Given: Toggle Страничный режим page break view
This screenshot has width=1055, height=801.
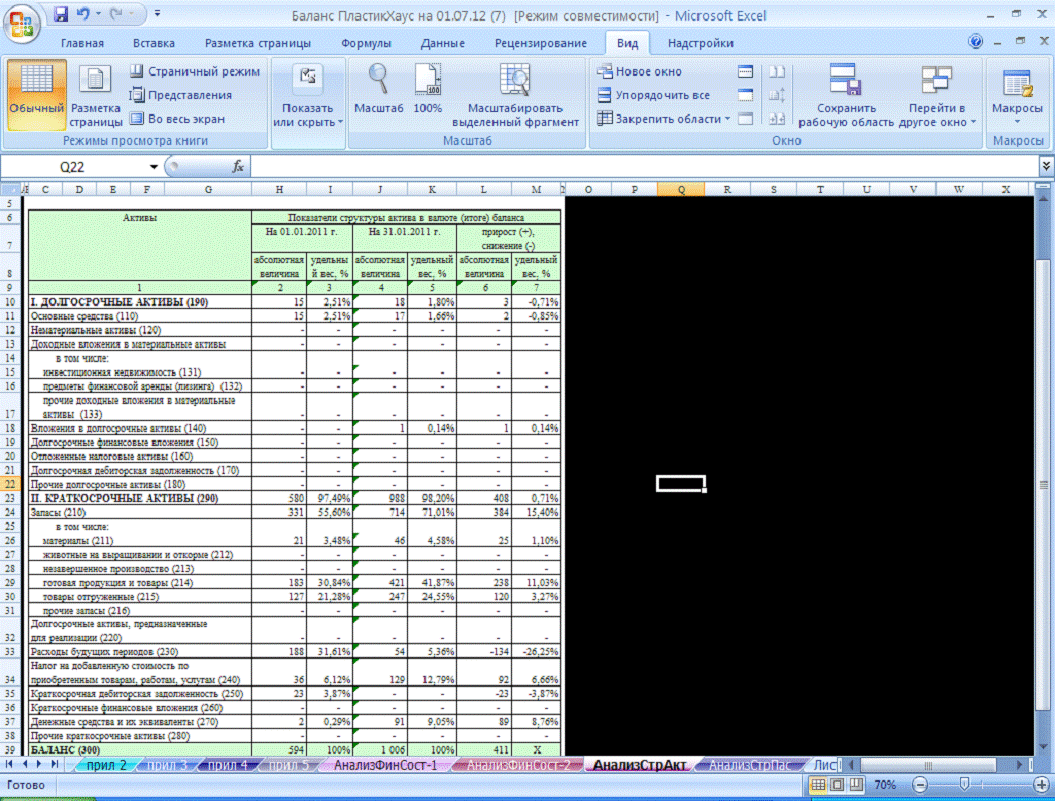Looking at the screenshot, I should pyautogui.click(x=195, y=72).
